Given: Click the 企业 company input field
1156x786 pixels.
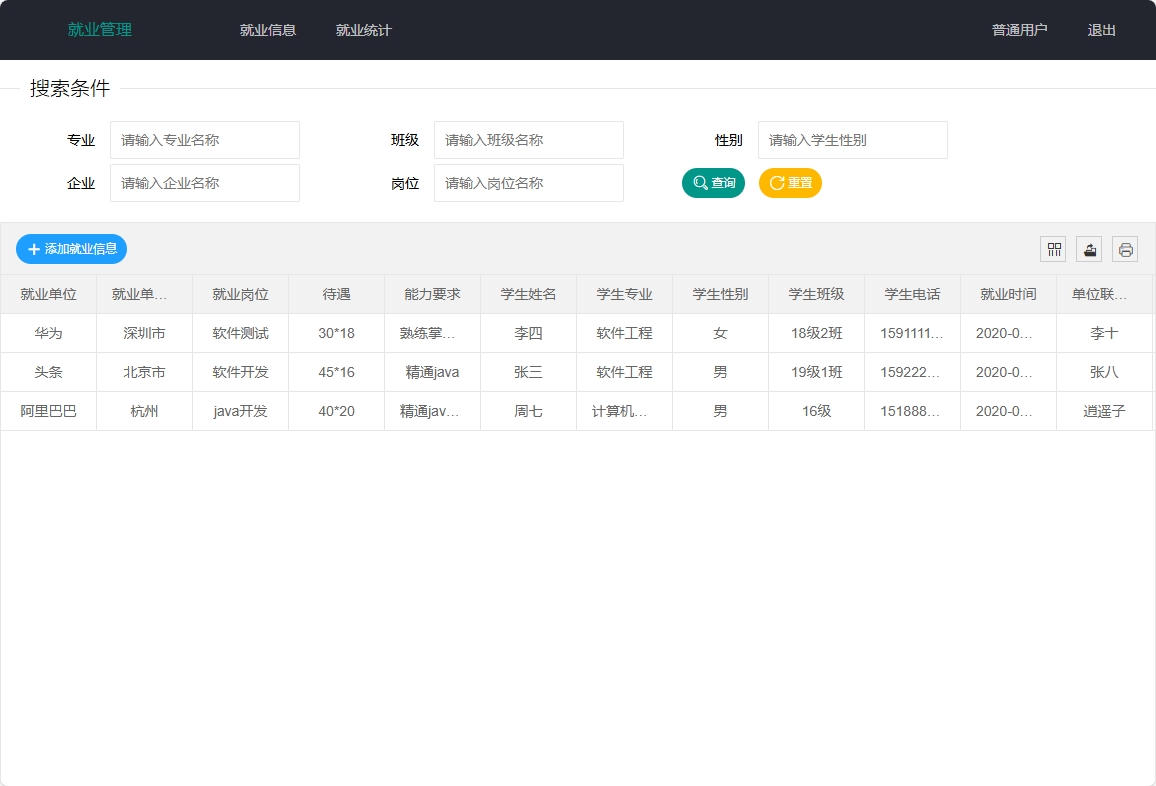Looking at the screenshot, I should click(x=204, y=183).
